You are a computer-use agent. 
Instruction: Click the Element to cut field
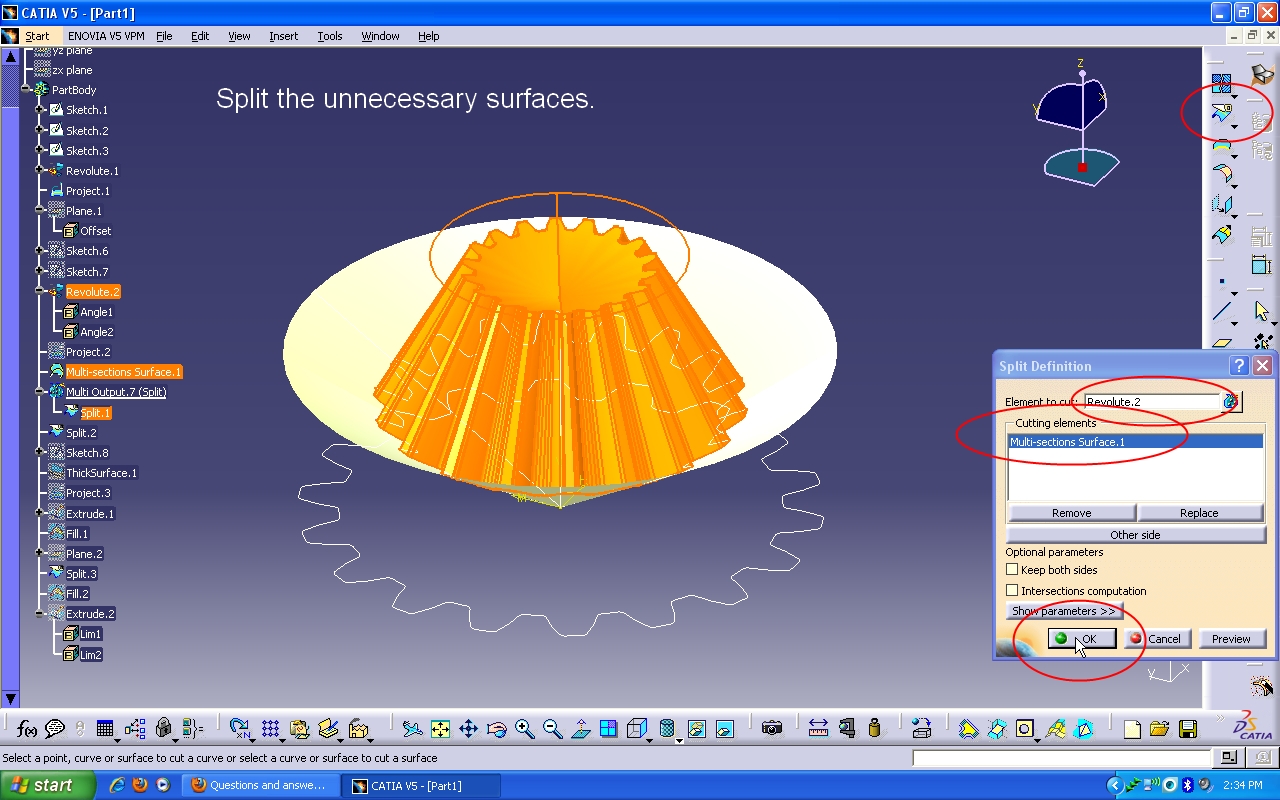pos(1152,402)
